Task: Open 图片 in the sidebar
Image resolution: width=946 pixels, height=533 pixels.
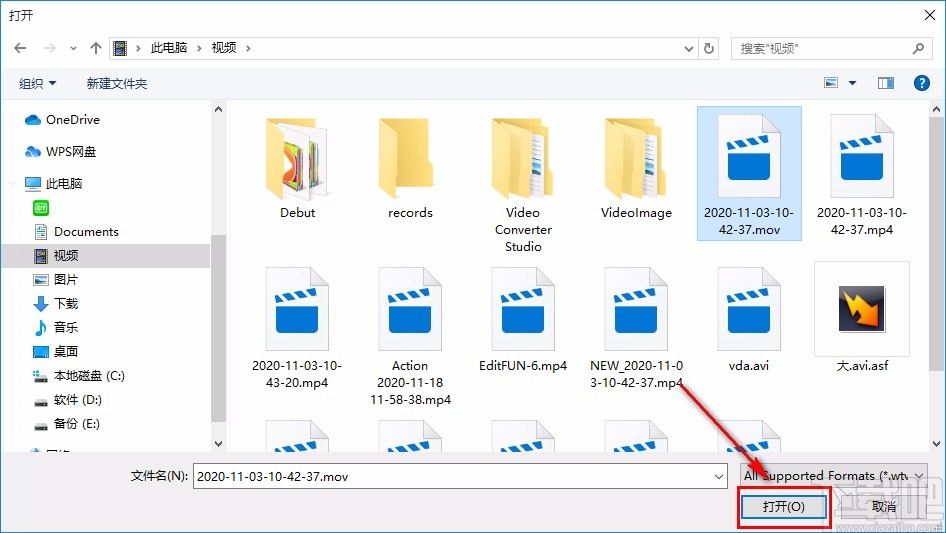Action: pyautogui.click(x=56, y=279)
